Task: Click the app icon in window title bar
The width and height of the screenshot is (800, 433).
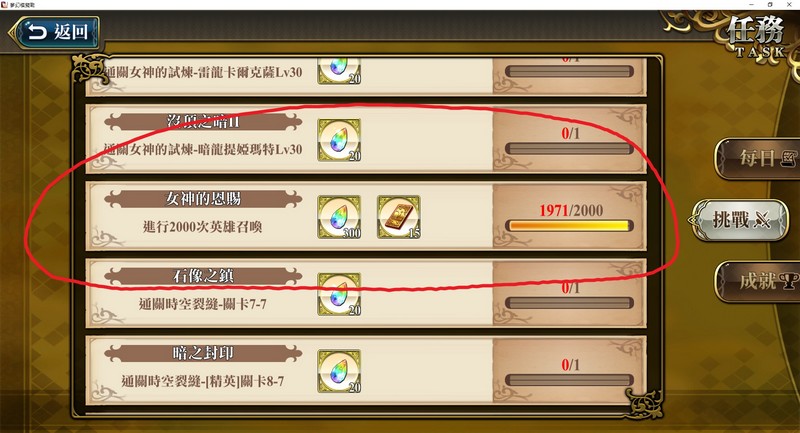Action: [x=5, y=5]
